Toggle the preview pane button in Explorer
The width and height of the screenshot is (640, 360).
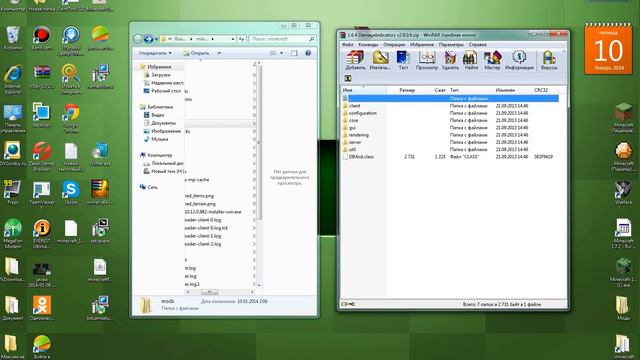click(294, 53)
